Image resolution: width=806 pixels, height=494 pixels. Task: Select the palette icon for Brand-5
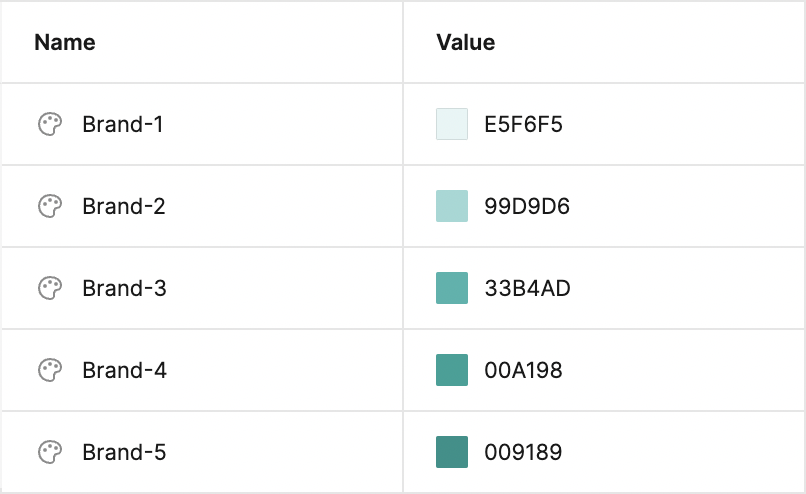(x=50, y=453)
